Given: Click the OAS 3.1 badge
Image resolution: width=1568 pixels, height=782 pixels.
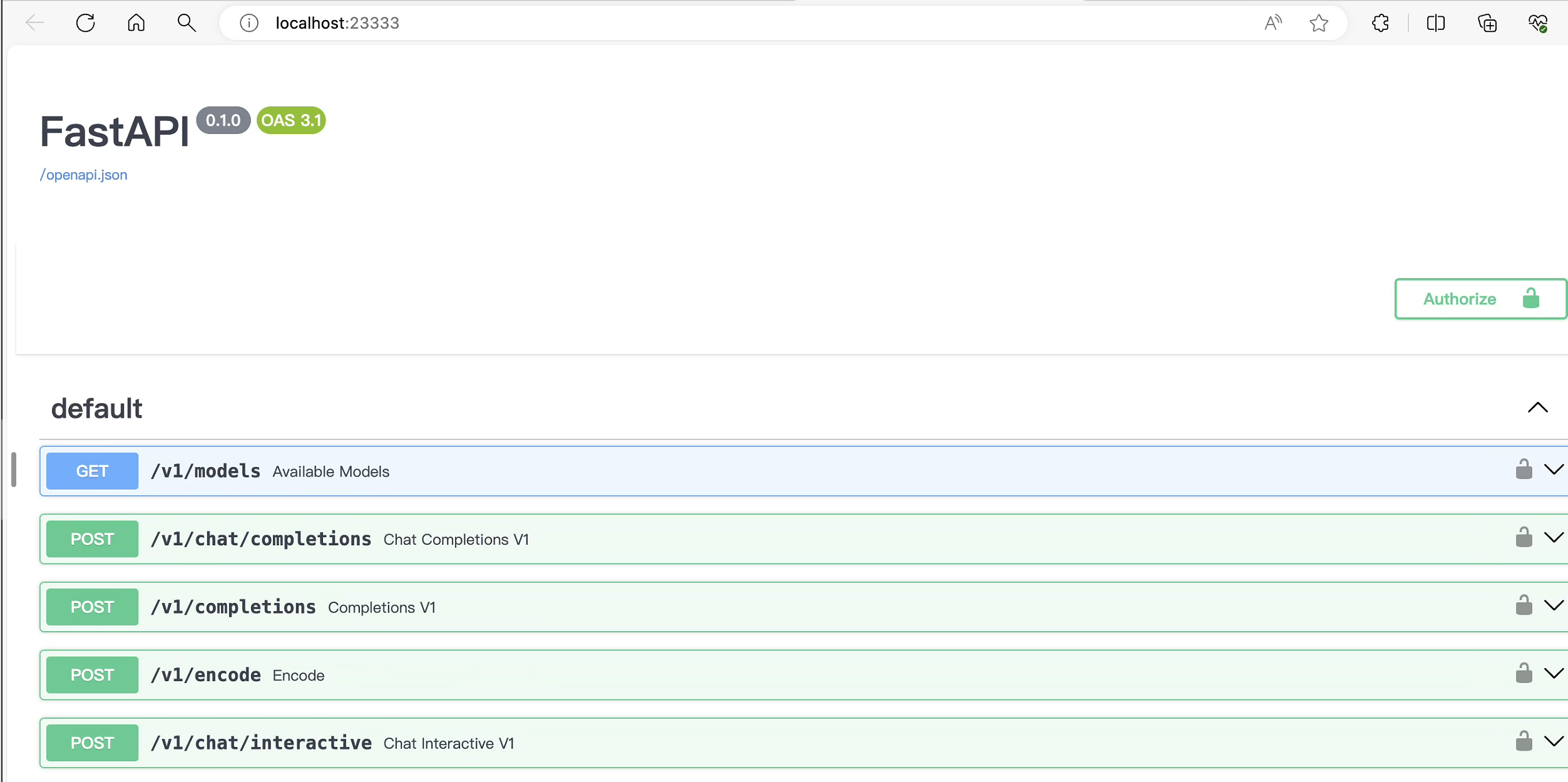Looking at the screenshot, I should (291, 120).
